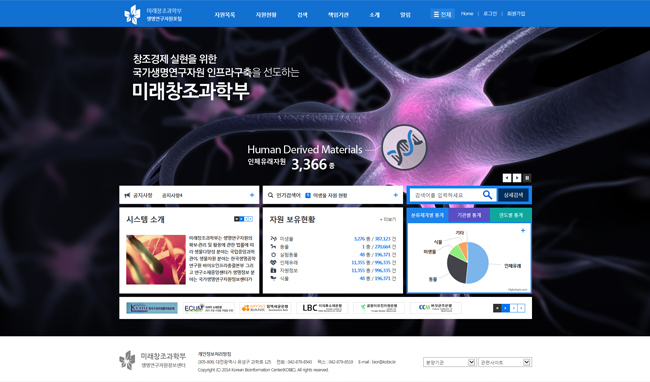Click the DNA helix circle icon
The height and width of the screenshot is (382, 650).
[404, 147]
